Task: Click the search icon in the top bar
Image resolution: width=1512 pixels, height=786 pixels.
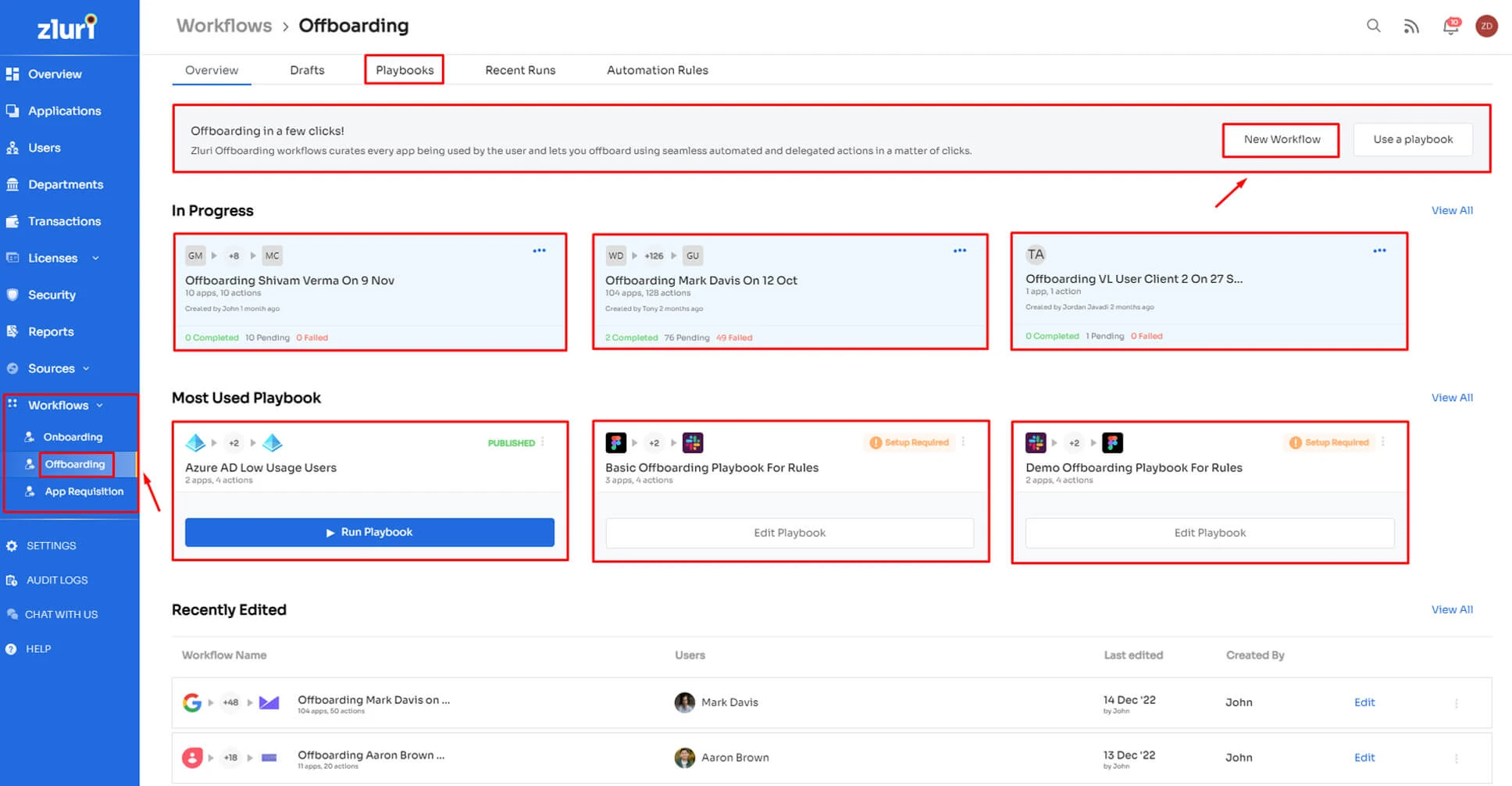Action: tap(1373, 26)
